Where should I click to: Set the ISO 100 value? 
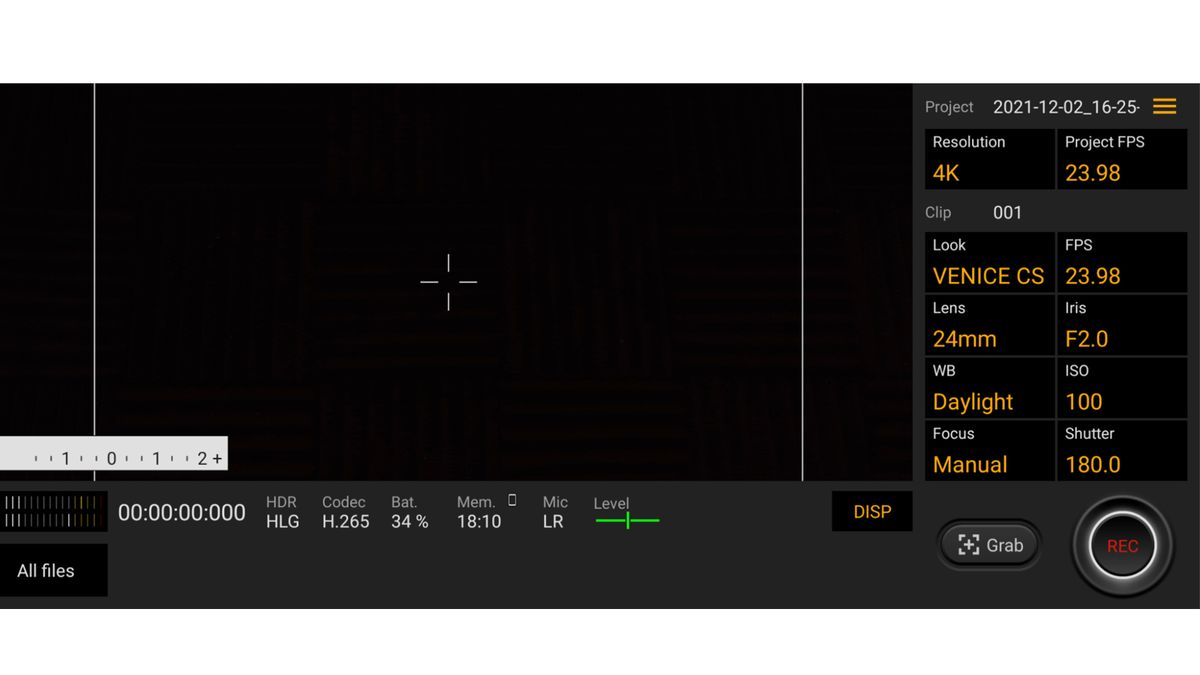(1122, 388)
